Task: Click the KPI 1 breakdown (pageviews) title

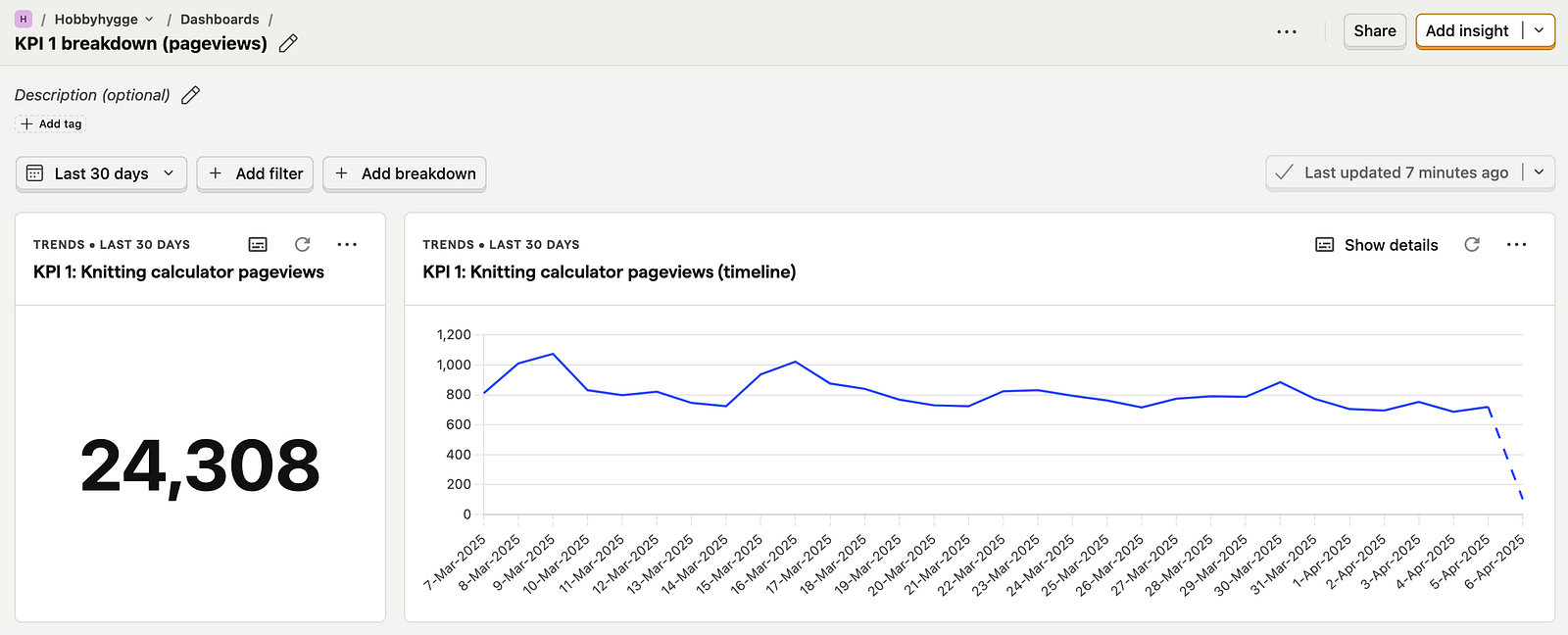Action: (x=141, y=43)
